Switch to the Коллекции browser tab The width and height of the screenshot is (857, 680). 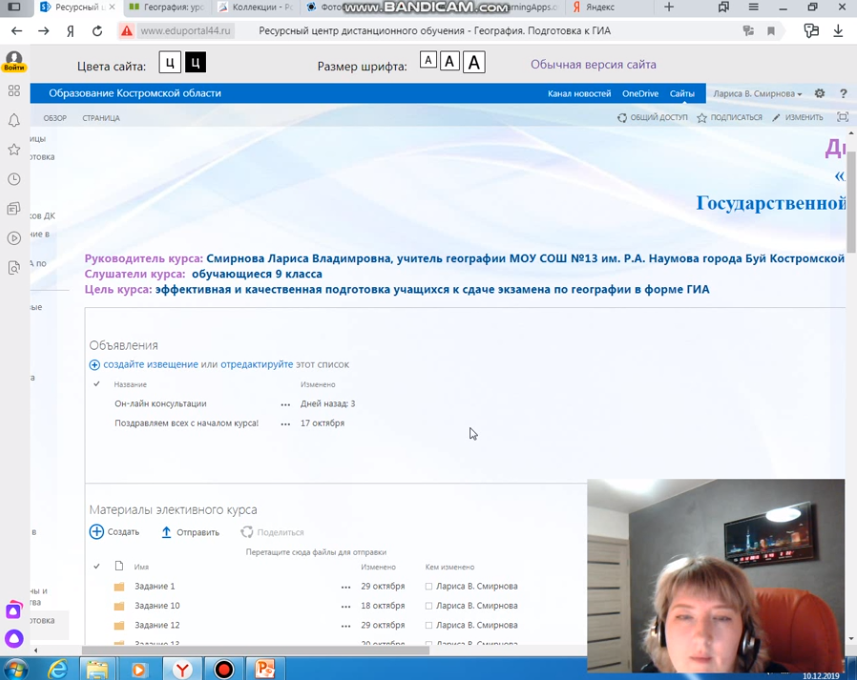[256, 7]
